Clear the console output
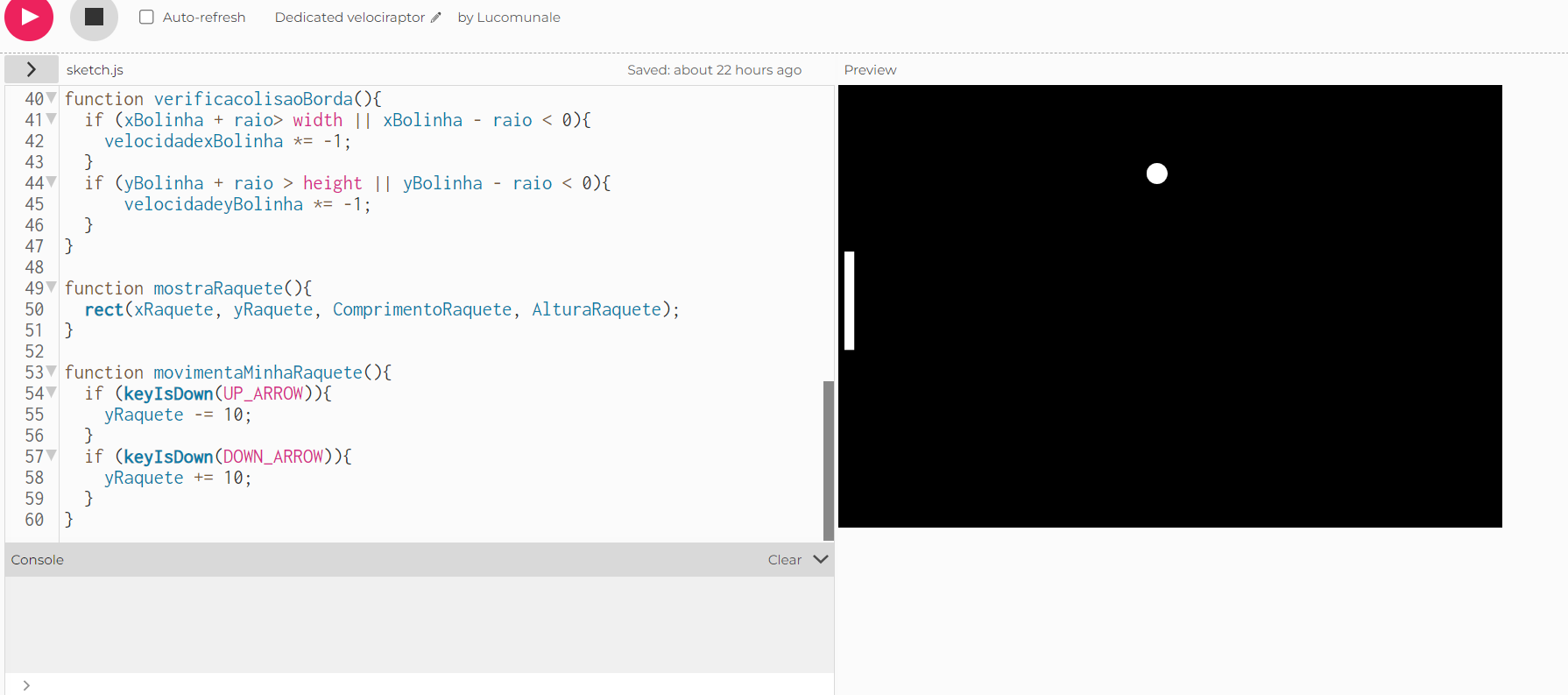 coord(784,560)
